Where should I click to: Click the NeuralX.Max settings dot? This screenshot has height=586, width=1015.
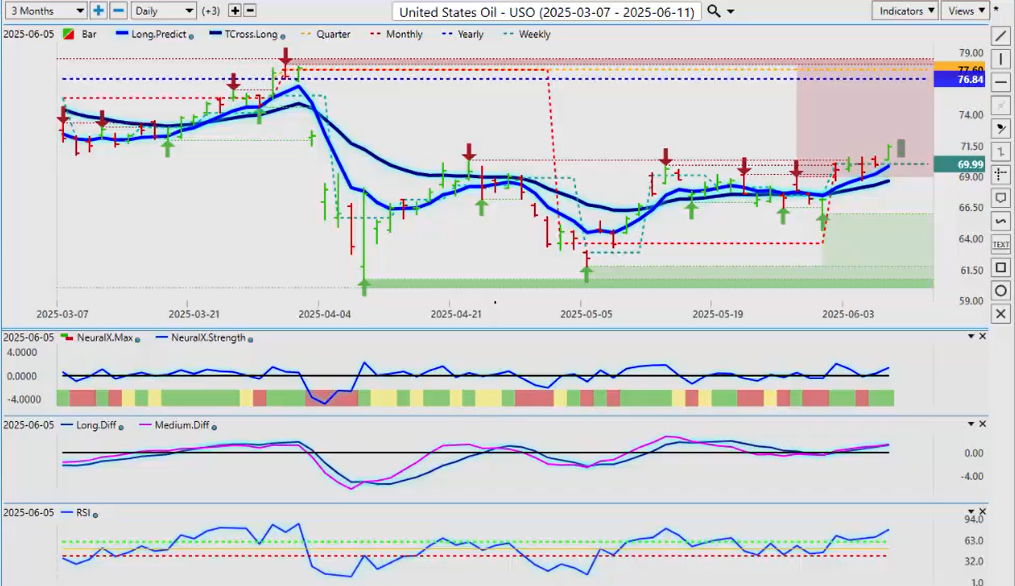[x=137, y=339]
